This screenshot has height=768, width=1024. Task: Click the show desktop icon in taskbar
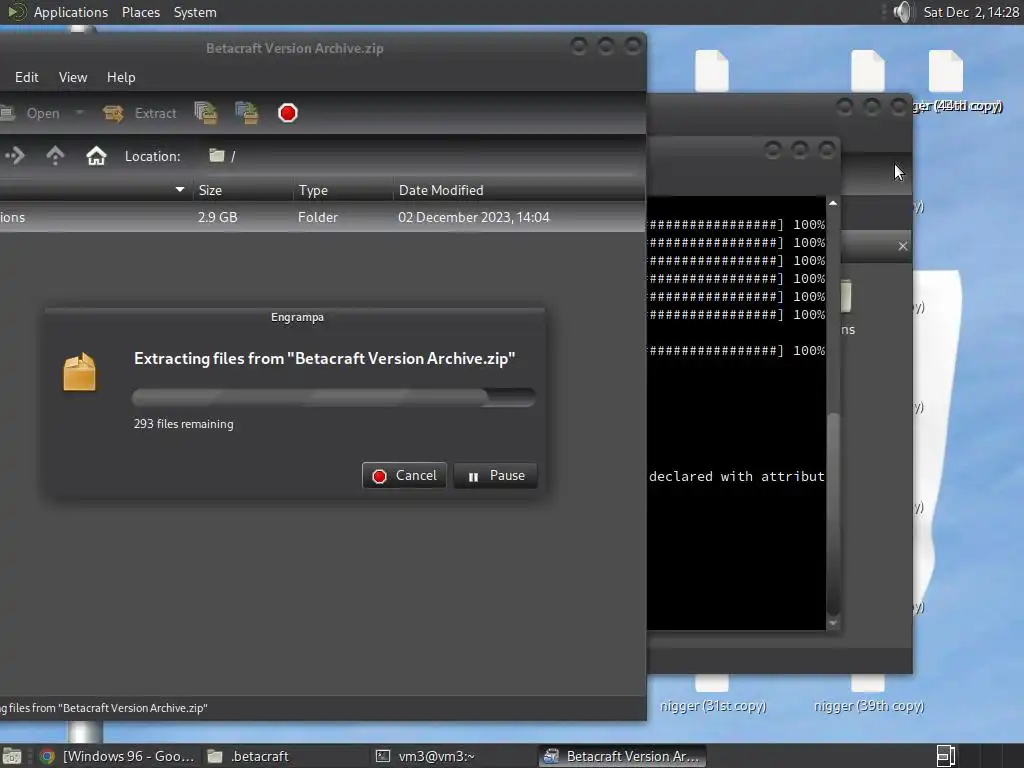click(x=12, y=756)
